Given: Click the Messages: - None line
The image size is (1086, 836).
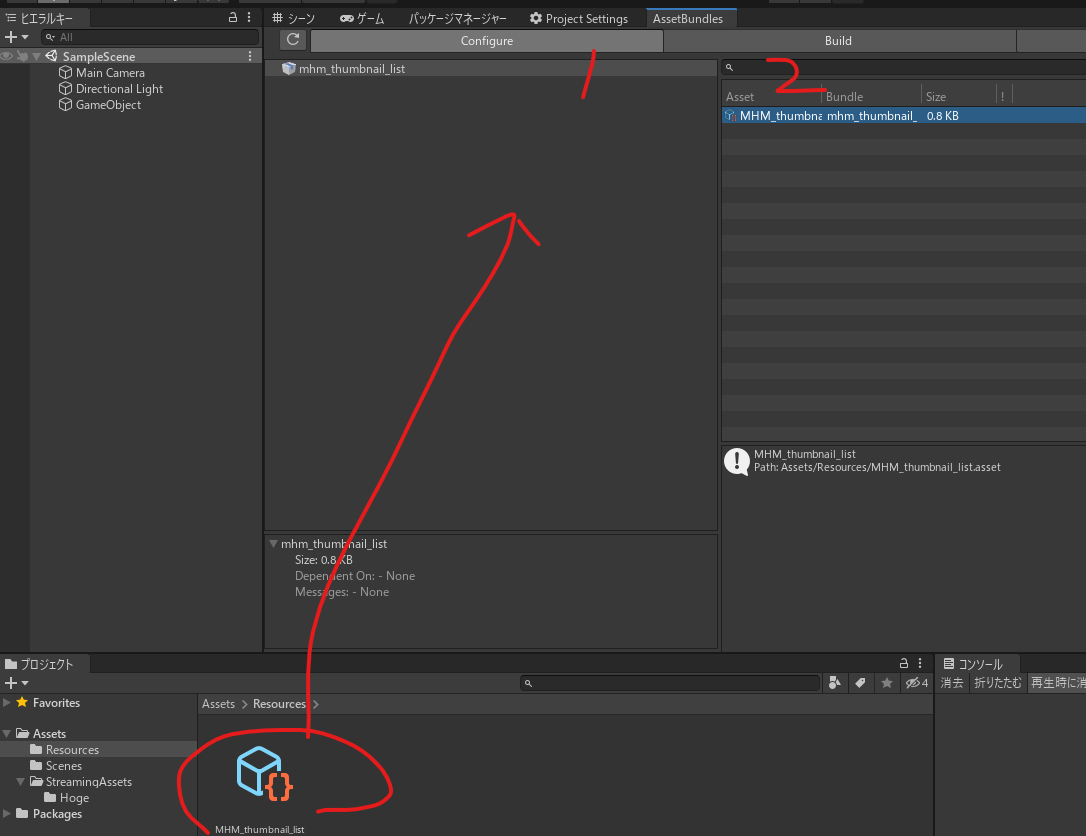Looking at the screenshot, I should click(x=341, y=592).
